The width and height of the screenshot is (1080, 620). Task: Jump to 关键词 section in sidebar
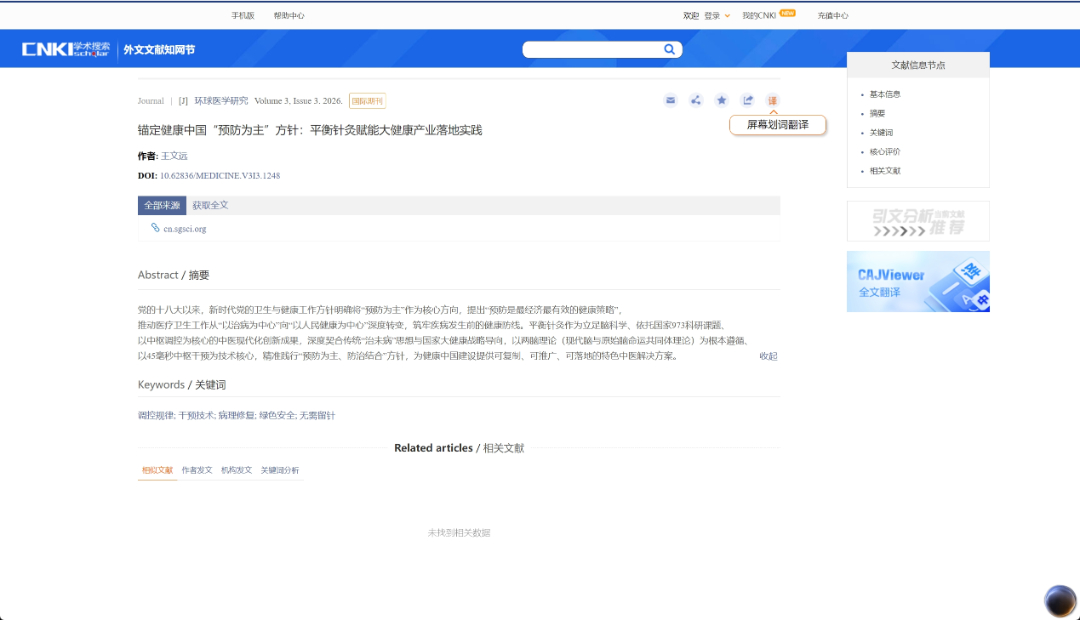click(881, 133)
